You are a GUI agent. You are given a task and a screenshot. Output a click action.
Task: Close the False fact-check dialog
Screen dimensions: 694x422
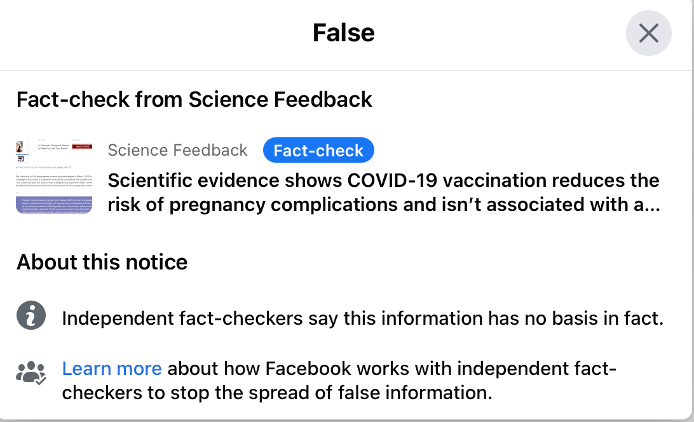648,33
